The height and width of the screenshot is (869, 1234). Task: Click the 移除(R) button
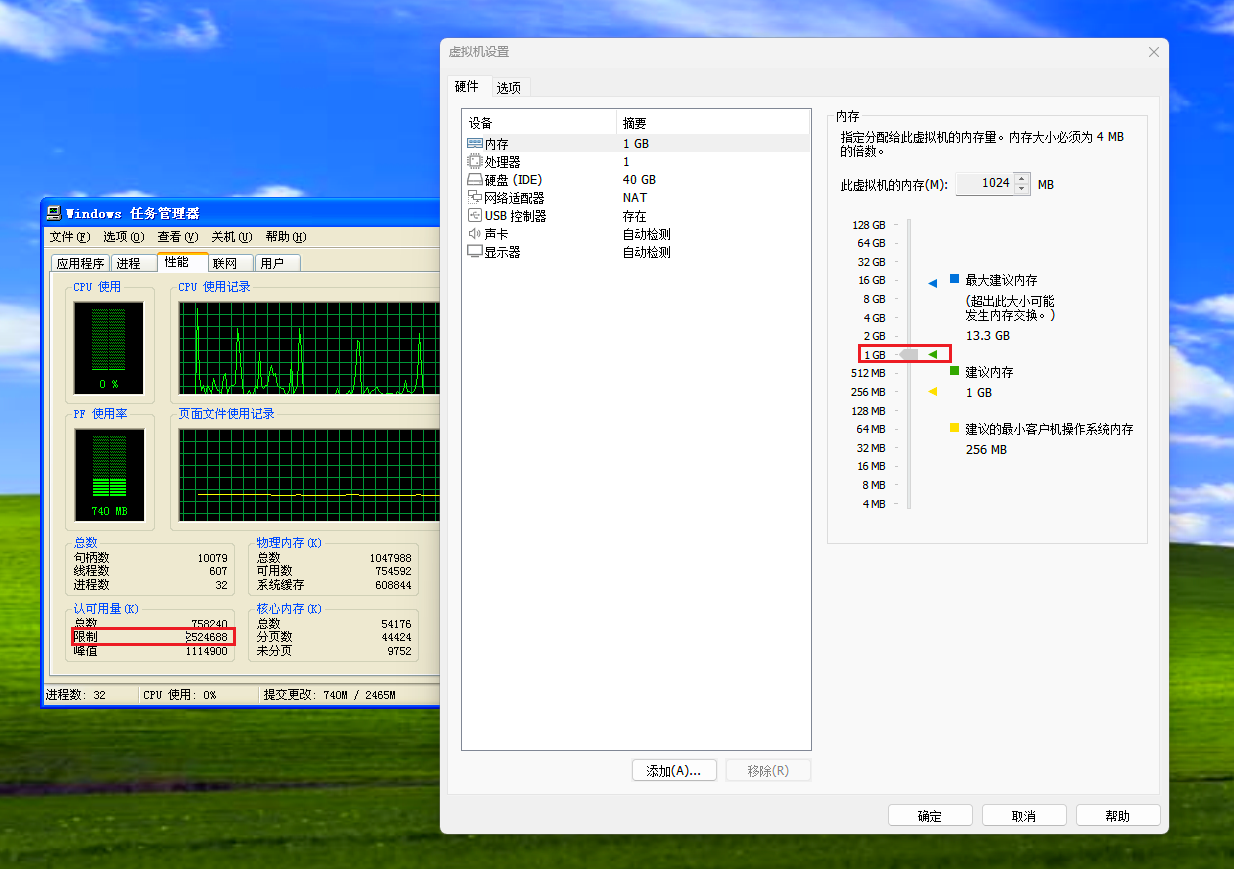coord(768,771)
